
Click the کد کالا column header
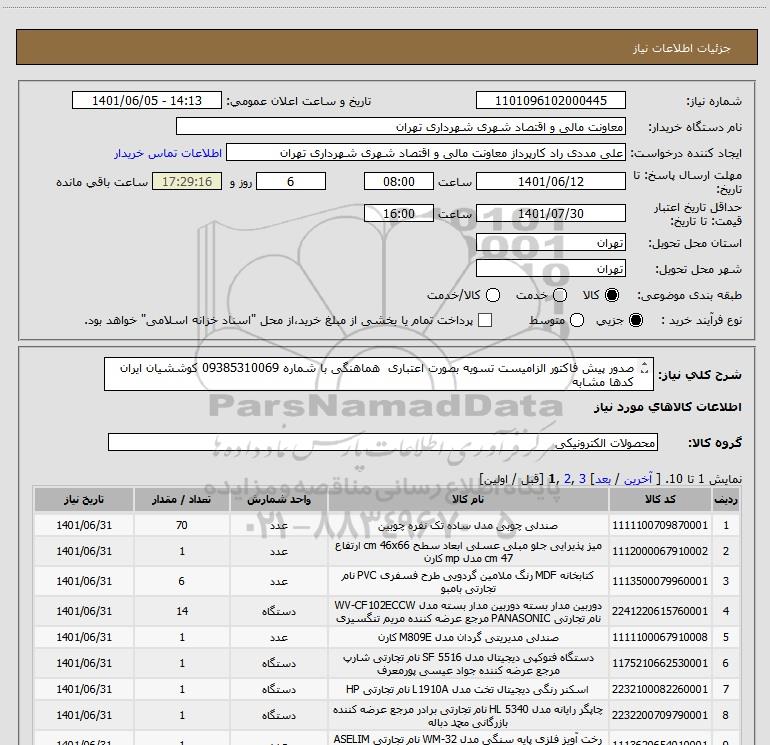point(660,499)
